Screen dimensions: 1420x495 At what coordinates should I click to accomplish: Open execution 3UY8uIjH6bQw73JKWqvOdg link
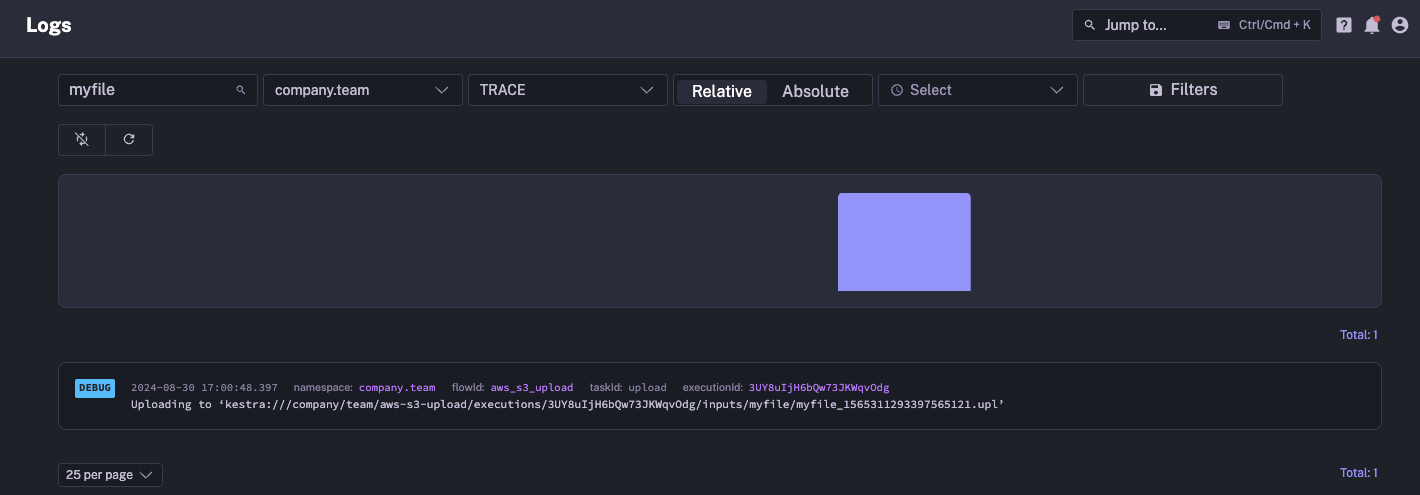[x=818, y=388]
